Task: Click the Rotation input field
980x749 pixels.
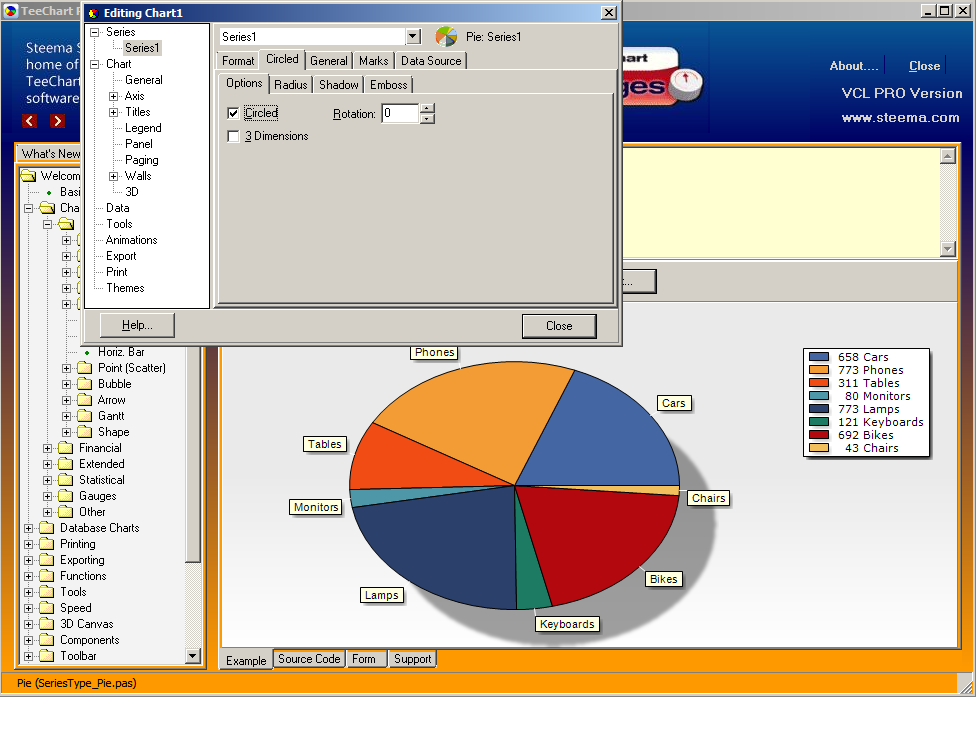Action: pos(400,113)
